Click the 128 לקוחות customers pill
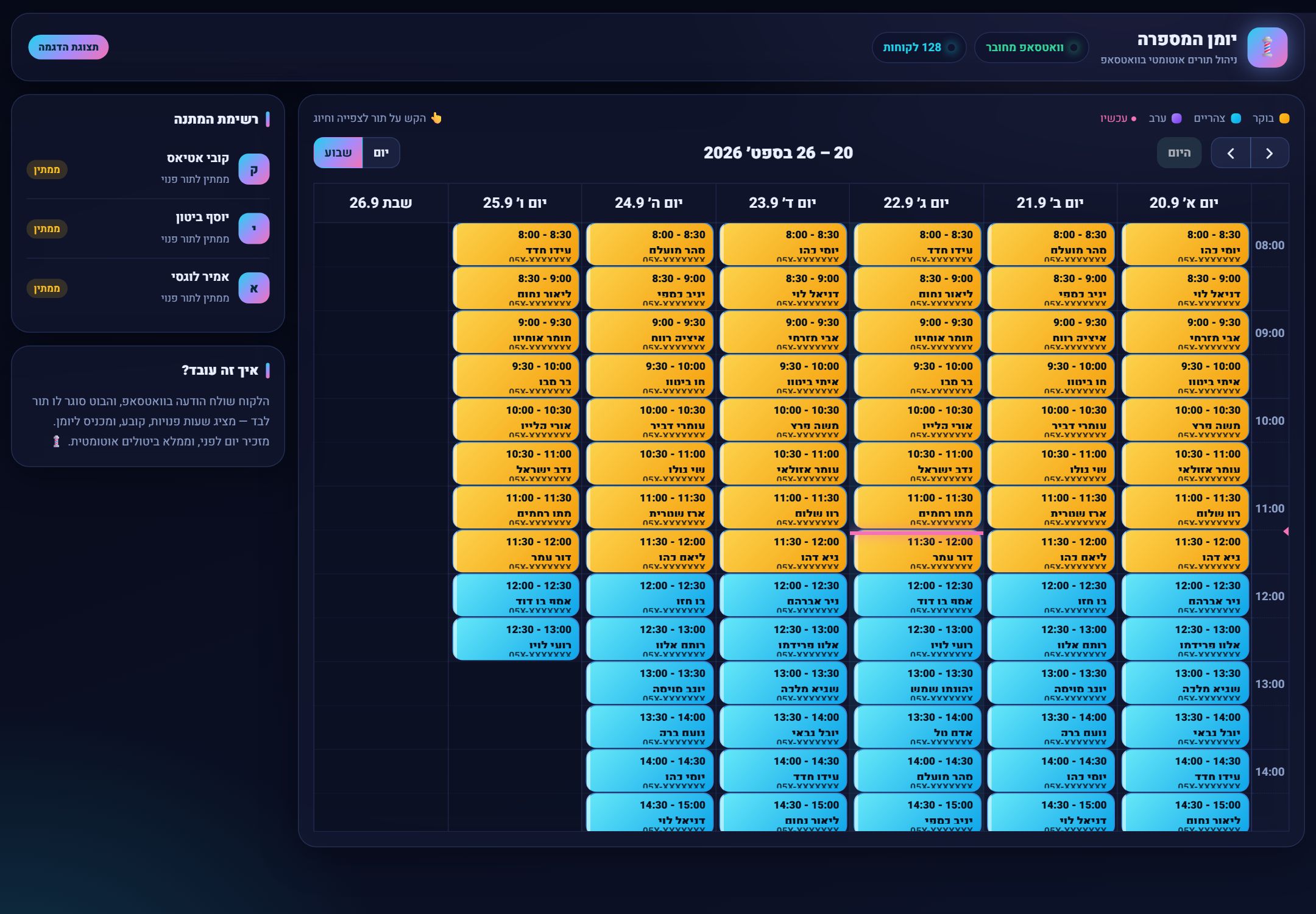 coord(919,48)
